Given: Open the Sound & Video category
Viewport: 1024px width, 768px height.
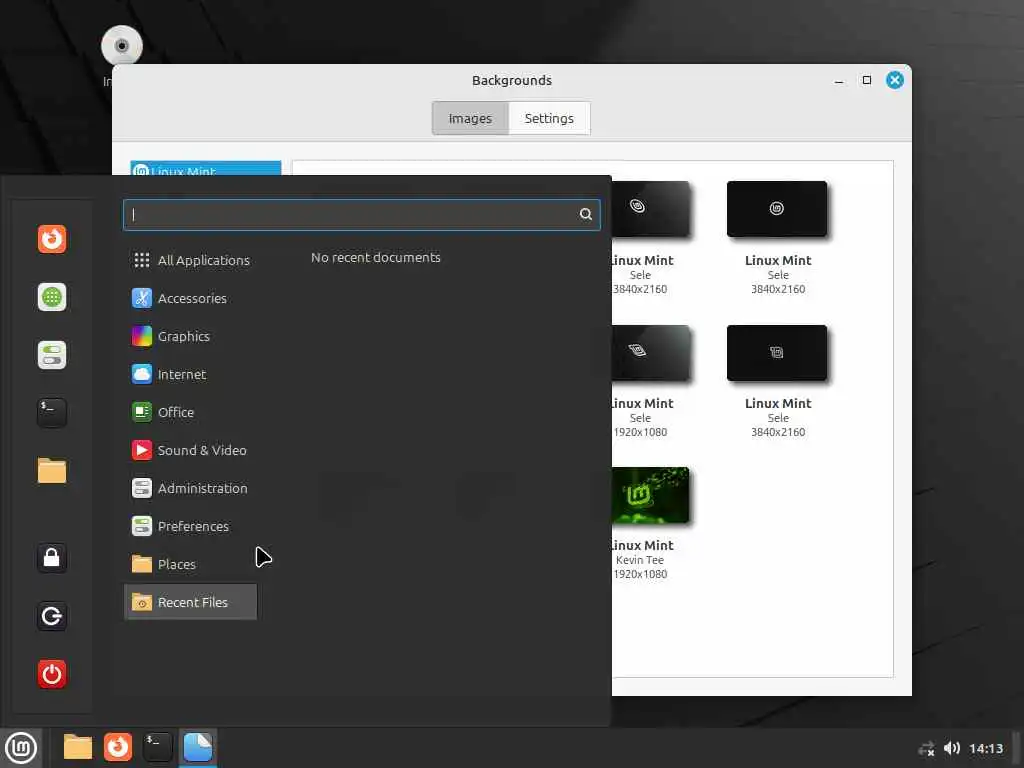Looking at the screenshot, I should [191, 450].
